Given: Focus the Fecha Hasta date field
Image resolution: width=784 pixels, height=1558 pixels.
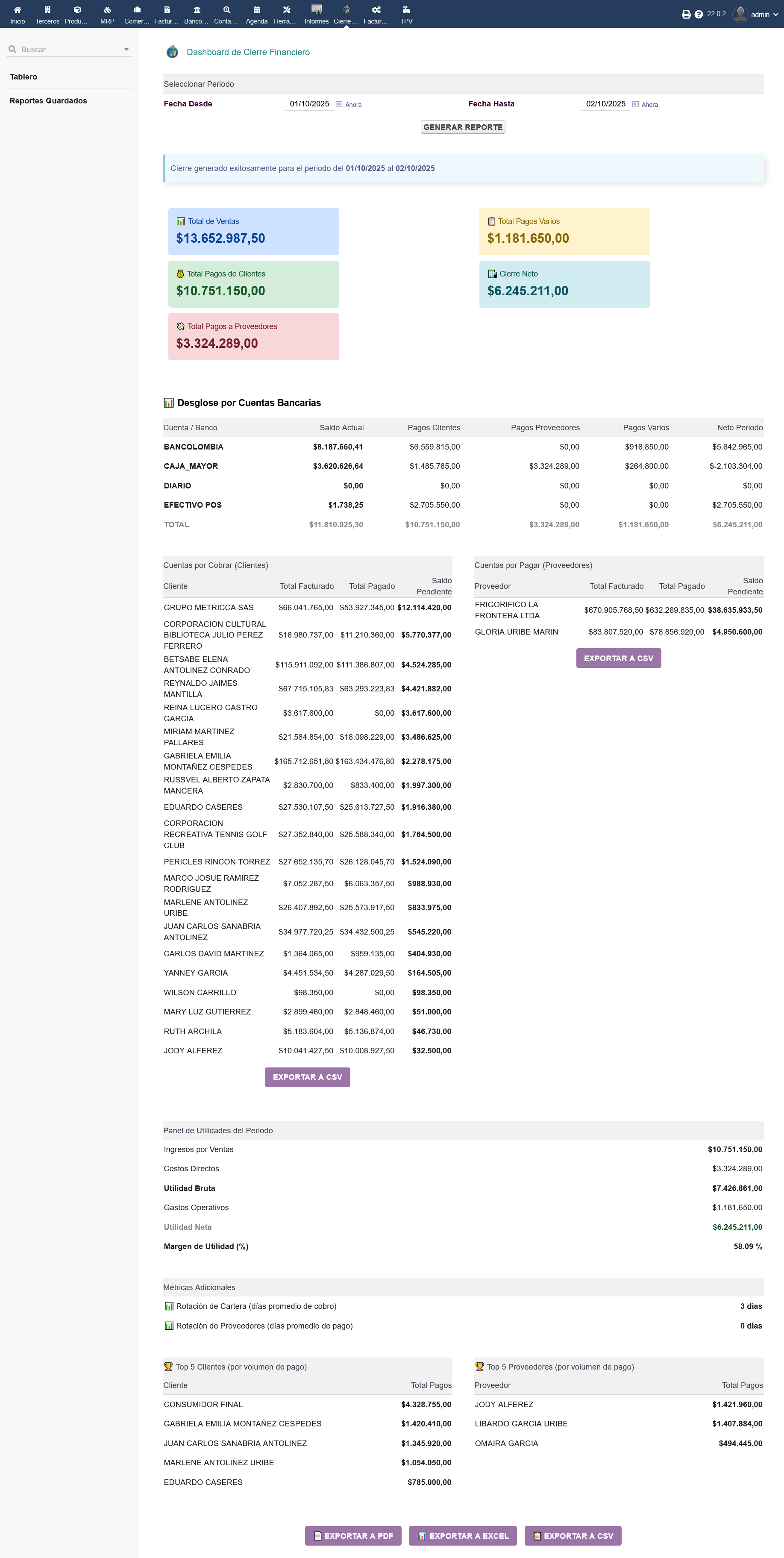Looking at the screenshot, I should 605,104.
